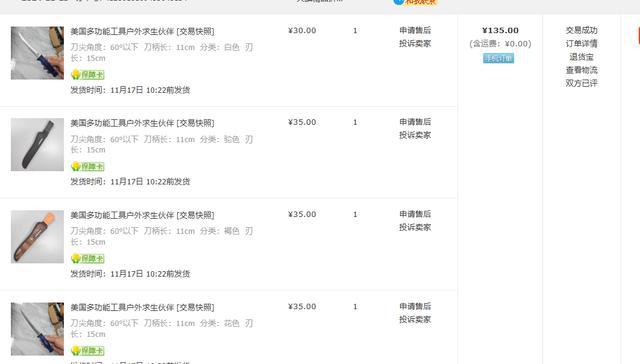
Task: Open the white knife product thumbnail
Action: [x=37, y=53]
